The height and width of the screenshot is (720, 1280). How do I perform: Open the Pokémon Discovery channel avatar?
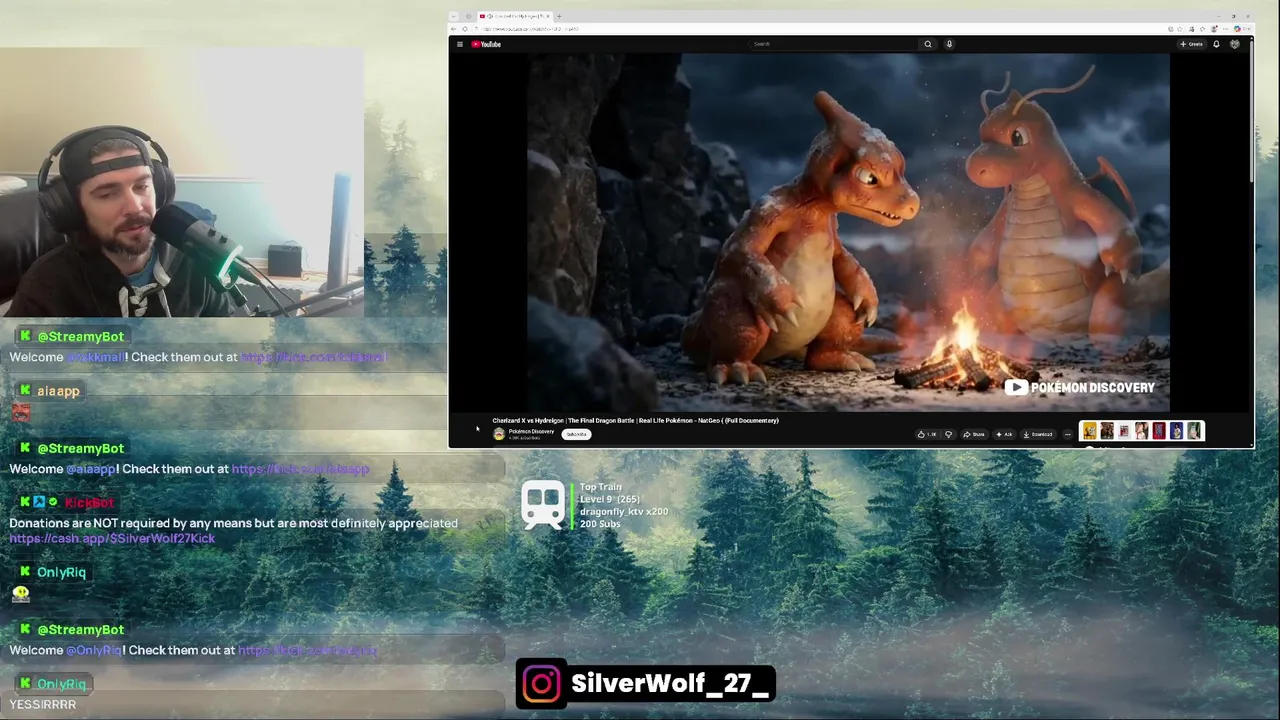499,434
